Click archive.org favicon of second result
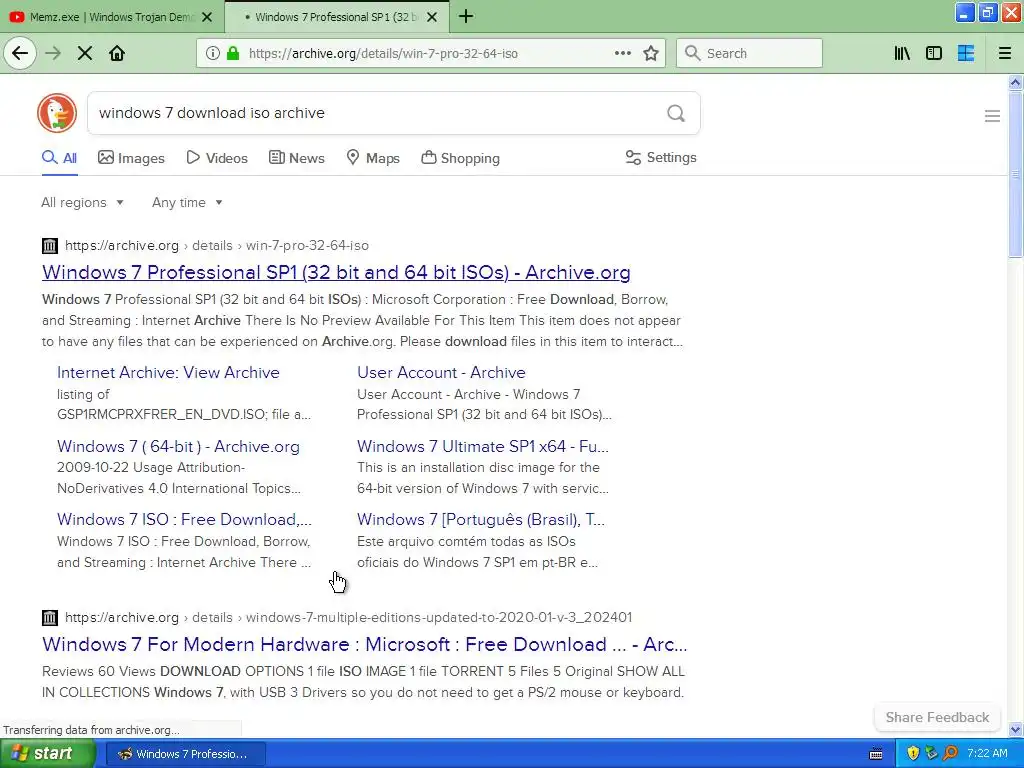The image size is (1024, 768). coord(50,617)
